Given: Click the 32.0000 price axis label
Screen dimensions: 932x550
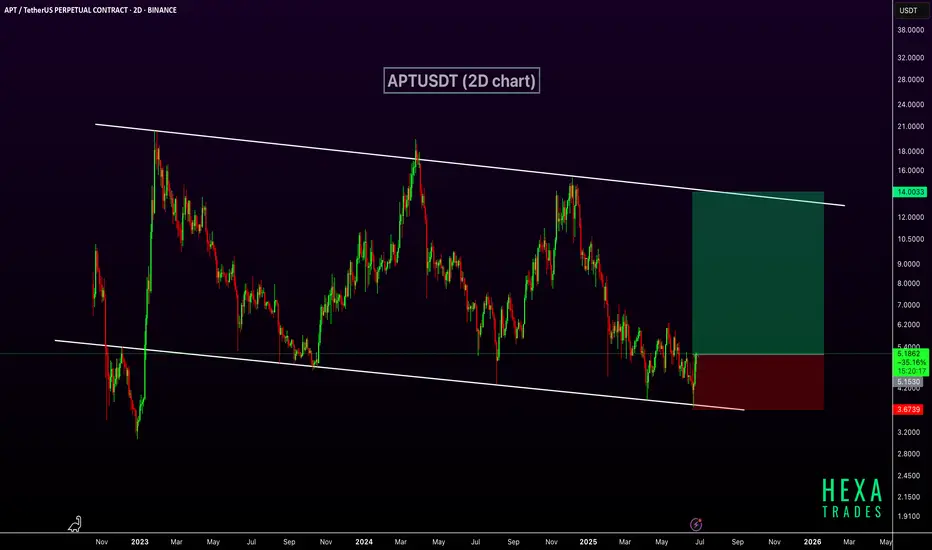Looking at the screenshot, I should click(911, 58).
